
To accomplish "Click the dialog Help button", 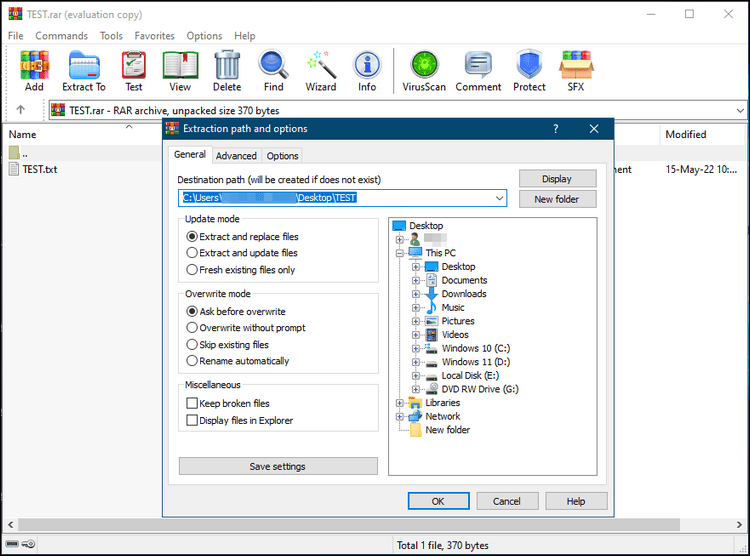I will (576, 501).
